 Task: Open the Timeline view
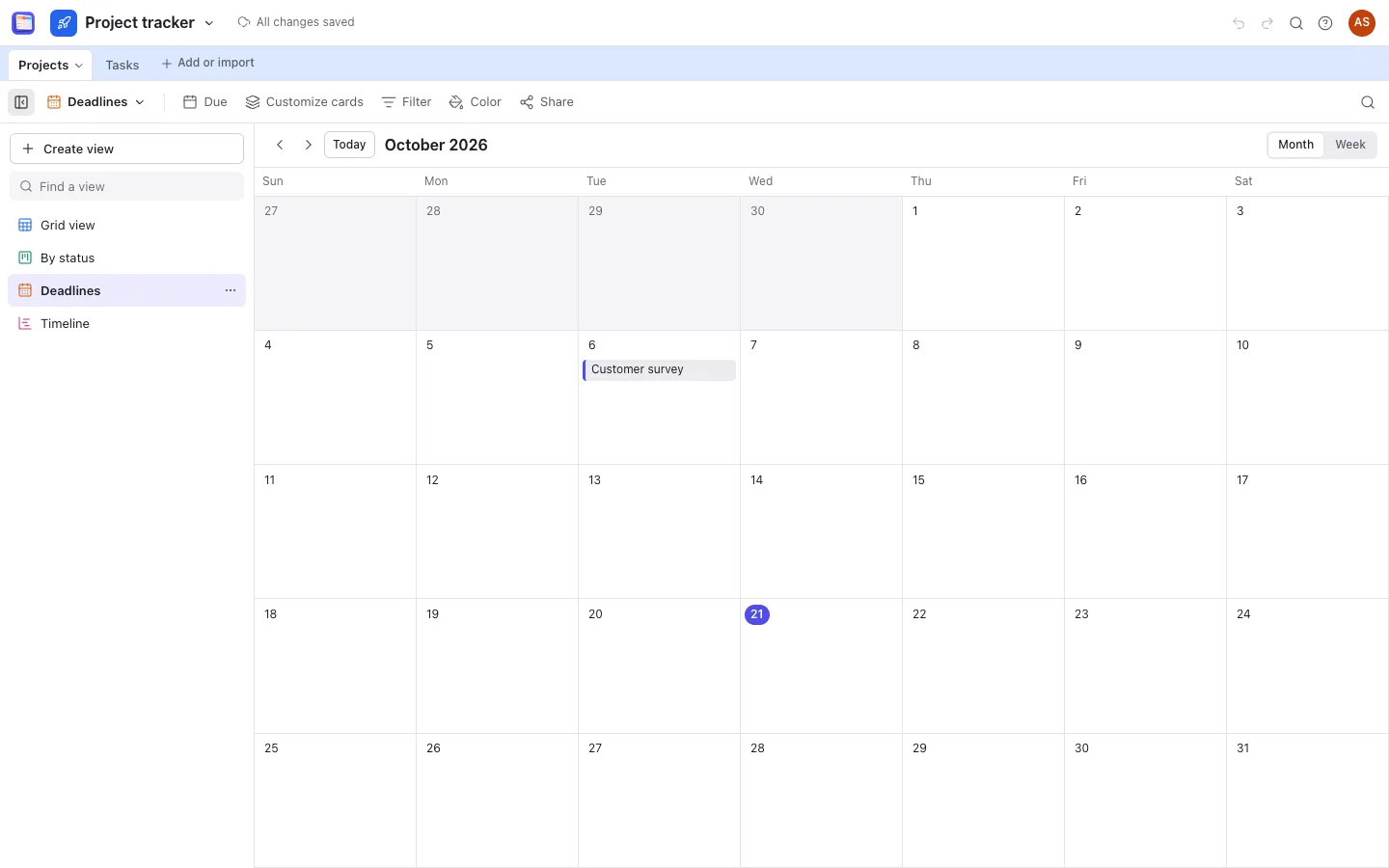click(126, 324)
